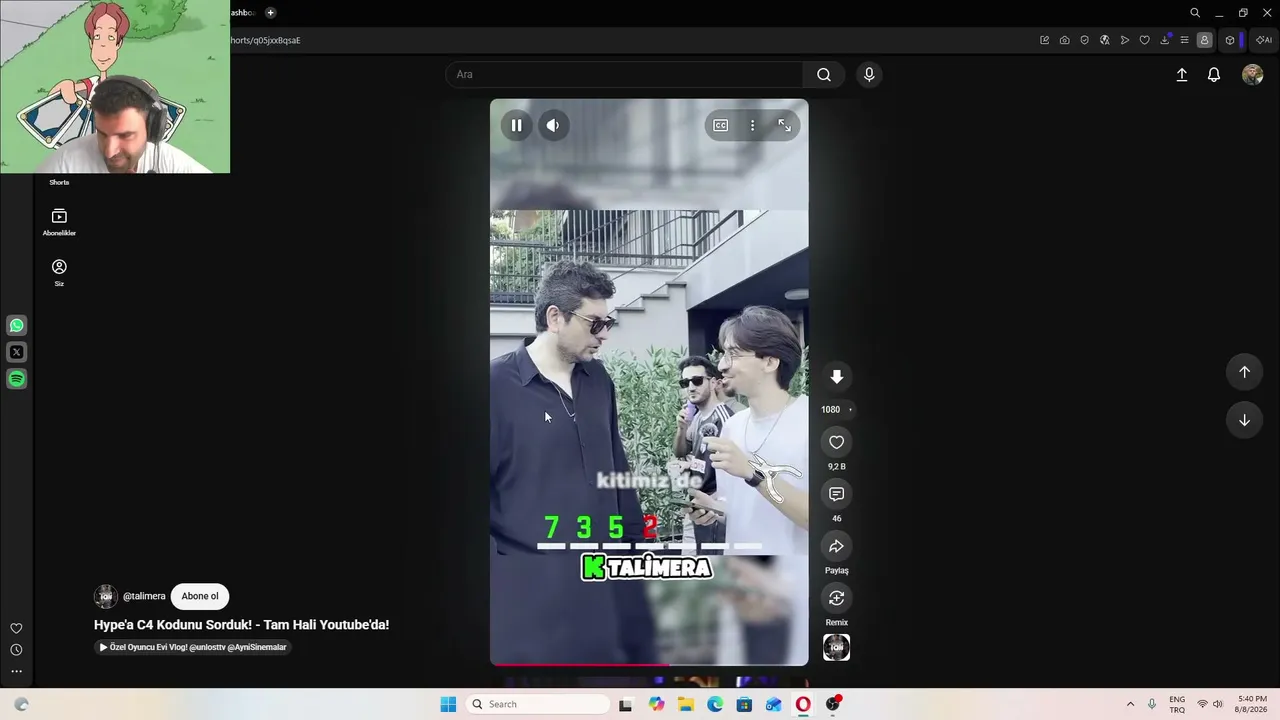
Task: Open the taskbar clock showing 5:40 PM
Action: (1252, 704)
